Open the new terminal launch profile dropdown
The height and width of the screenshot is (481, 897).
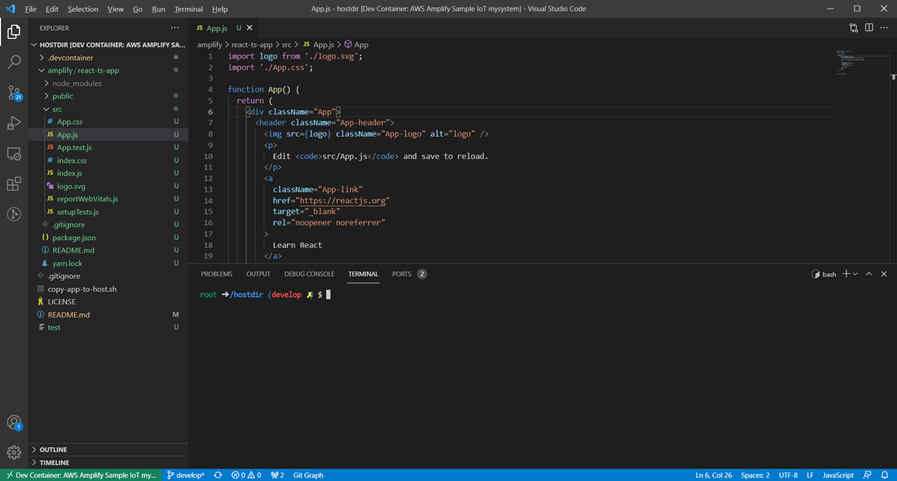(855, 274)
